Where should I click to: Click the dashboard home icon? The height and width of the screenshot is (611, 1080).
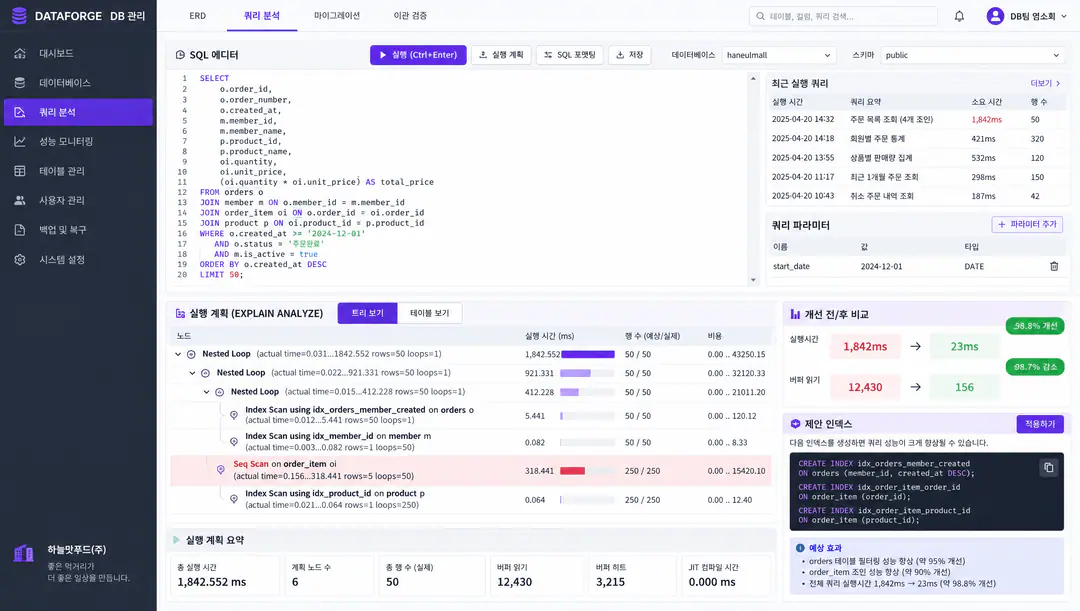20,53
